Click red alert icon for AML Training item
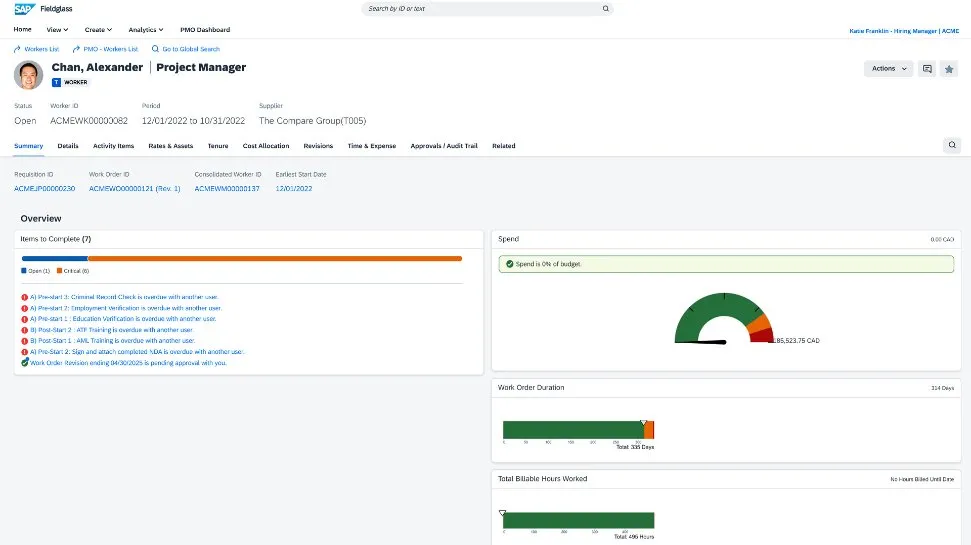 pos(25,341)
